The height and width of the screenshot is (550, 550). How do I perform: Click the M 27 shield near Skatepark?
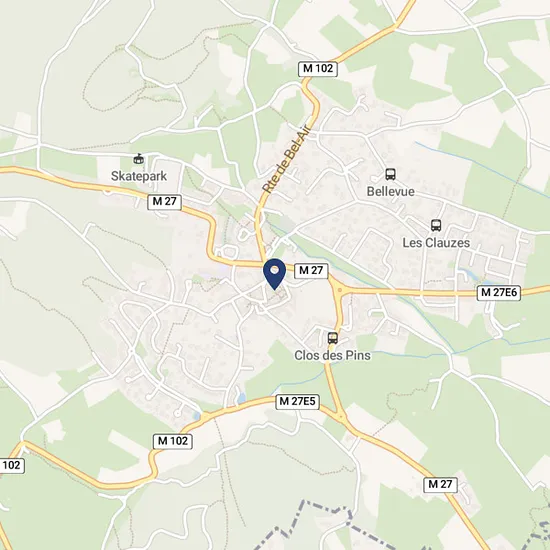click(164, 202)
